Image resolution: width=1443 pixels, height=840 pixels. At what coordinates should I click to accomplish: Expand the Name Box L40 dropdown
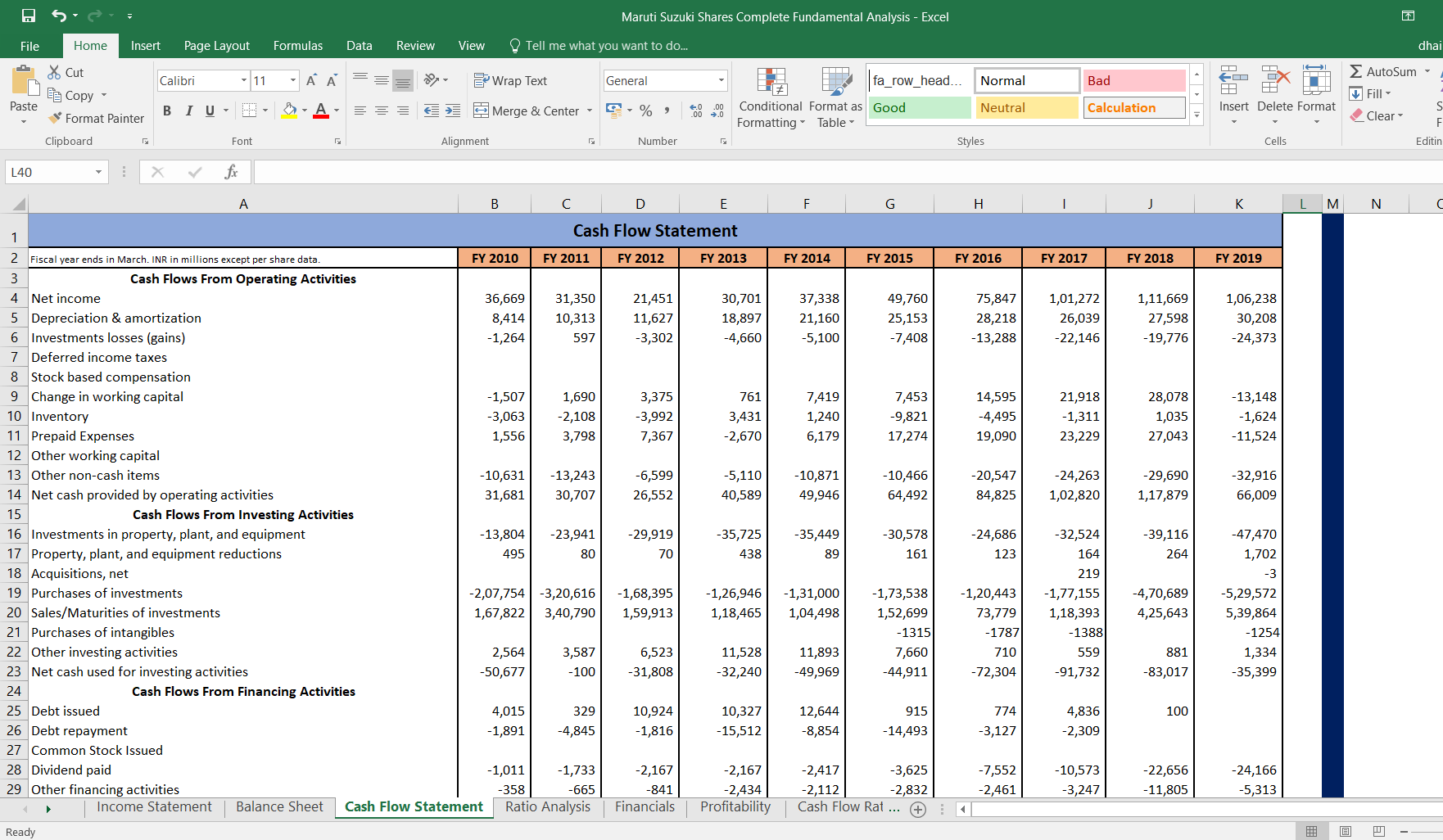pyautogui.click(x=98, y=172)
